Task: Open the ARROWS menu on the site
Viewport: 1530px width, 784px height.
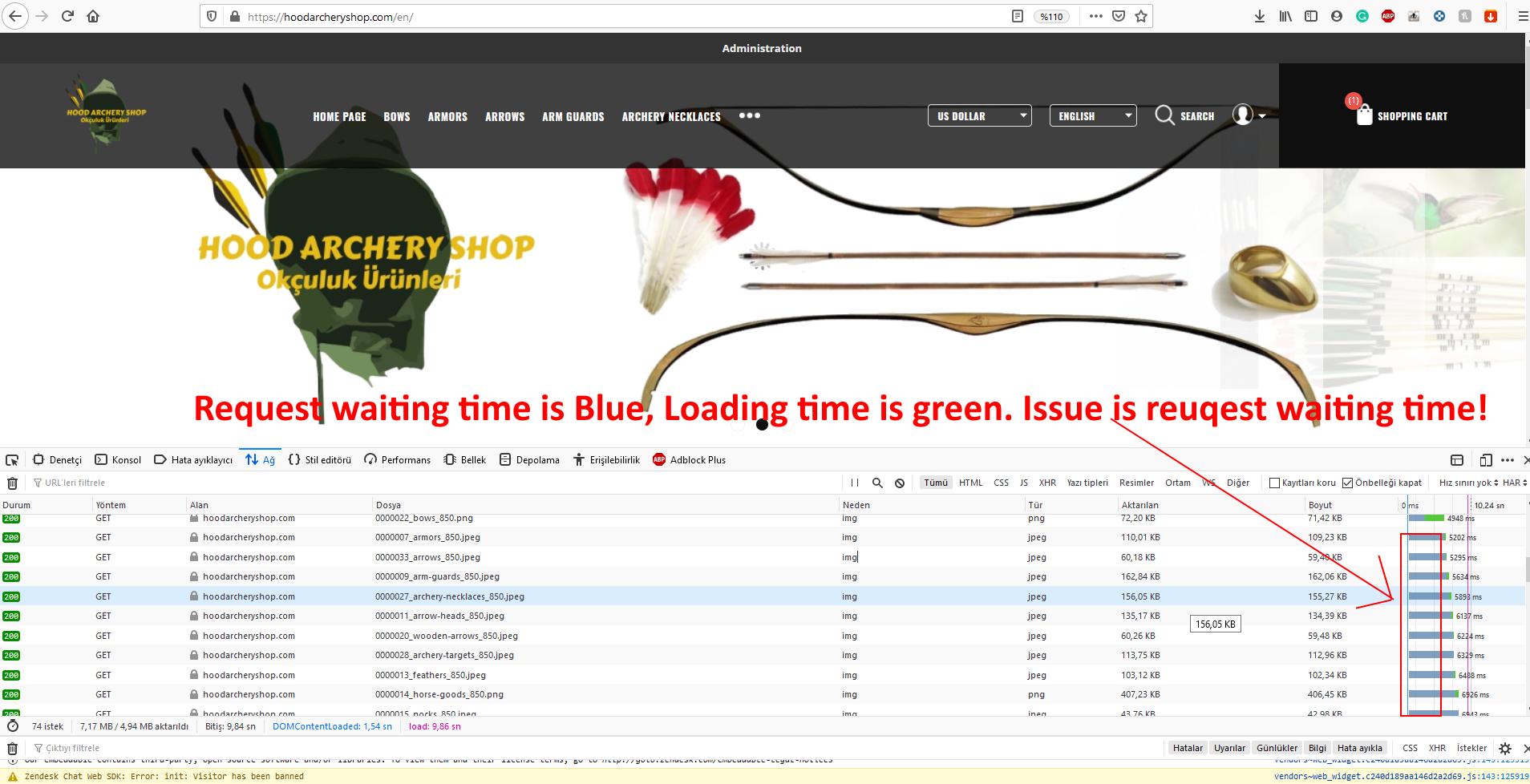Action: pos(504,116)
